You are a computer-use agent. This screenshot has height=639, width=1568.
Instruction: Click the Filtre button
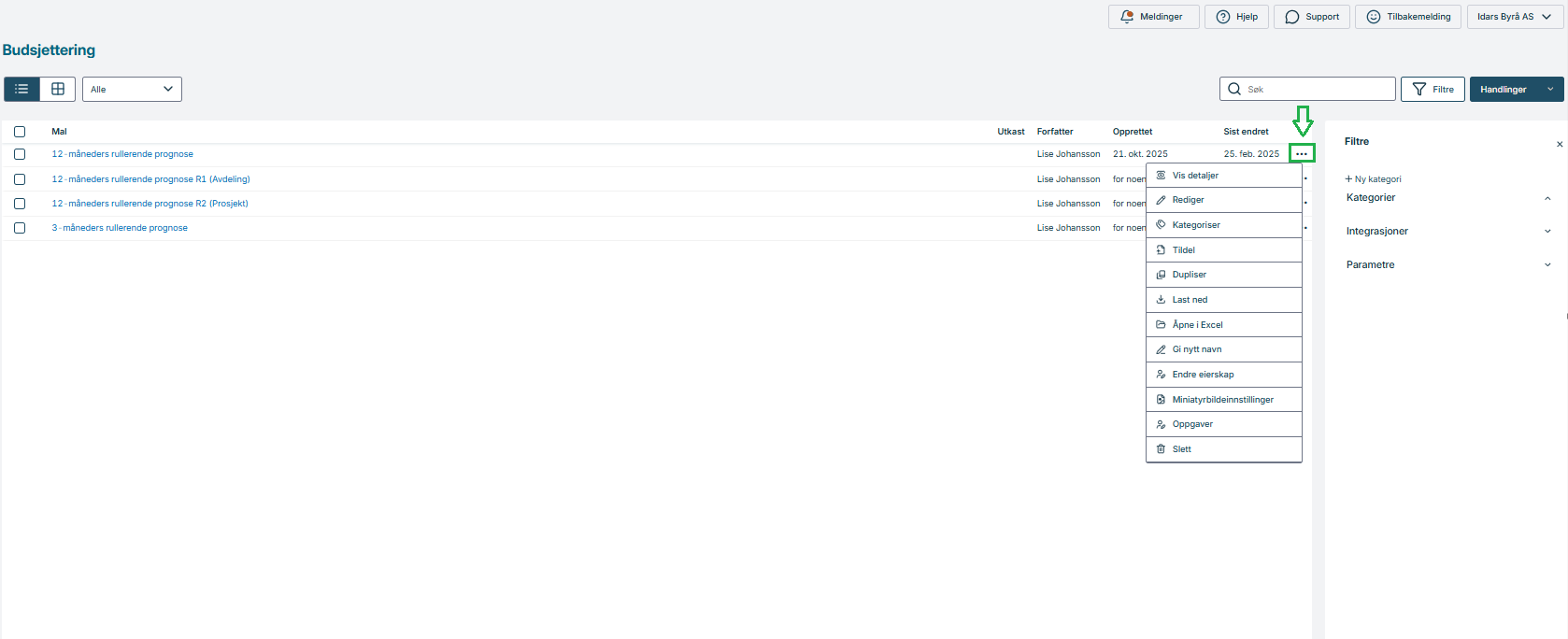1433,89
